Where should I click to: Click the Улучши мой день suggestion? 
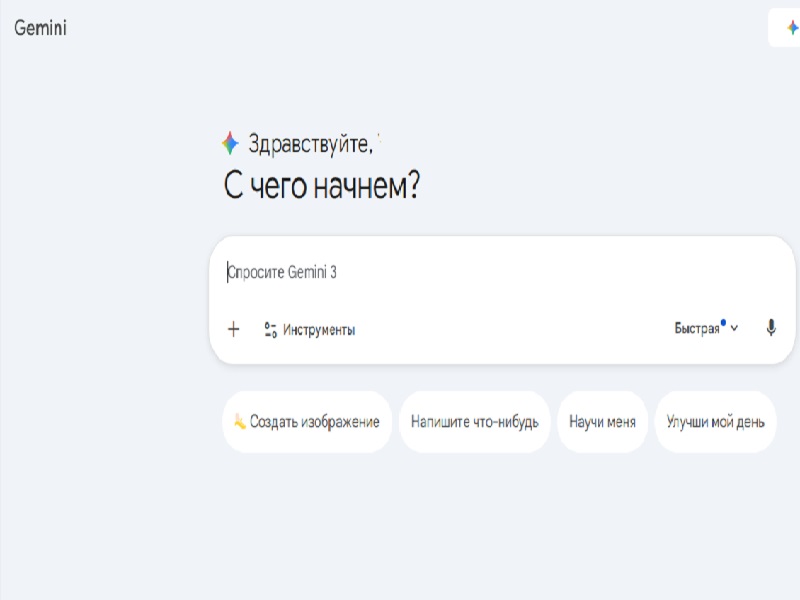716,421
